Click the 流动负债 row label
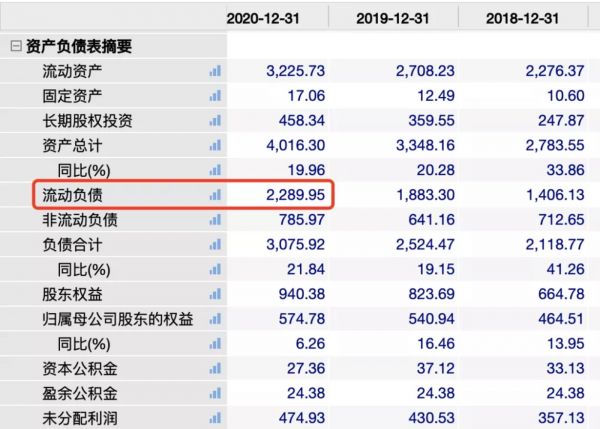Image resolution: width=600 pixels, height=429 pixels. pyautogui.click(x=73, y=195)
